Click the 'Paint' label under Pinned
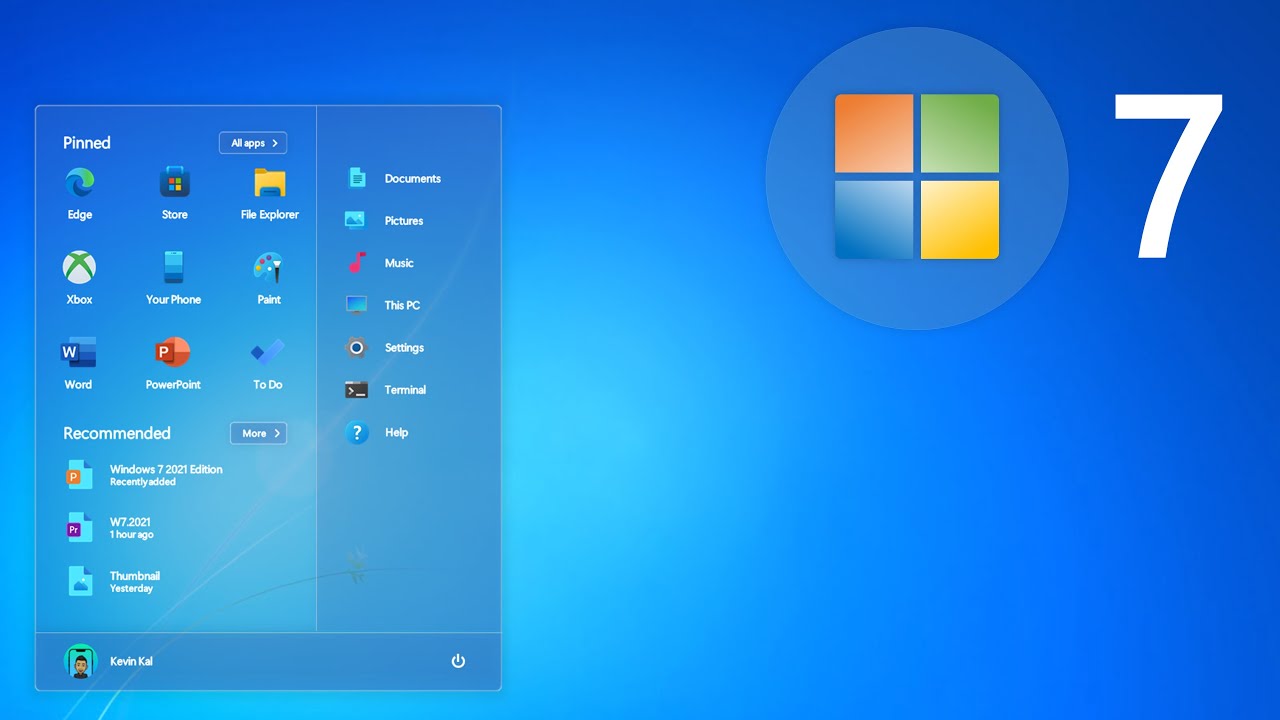This screenshot has width=1280, height=720. pyautogui.click(x=269, y=300)
